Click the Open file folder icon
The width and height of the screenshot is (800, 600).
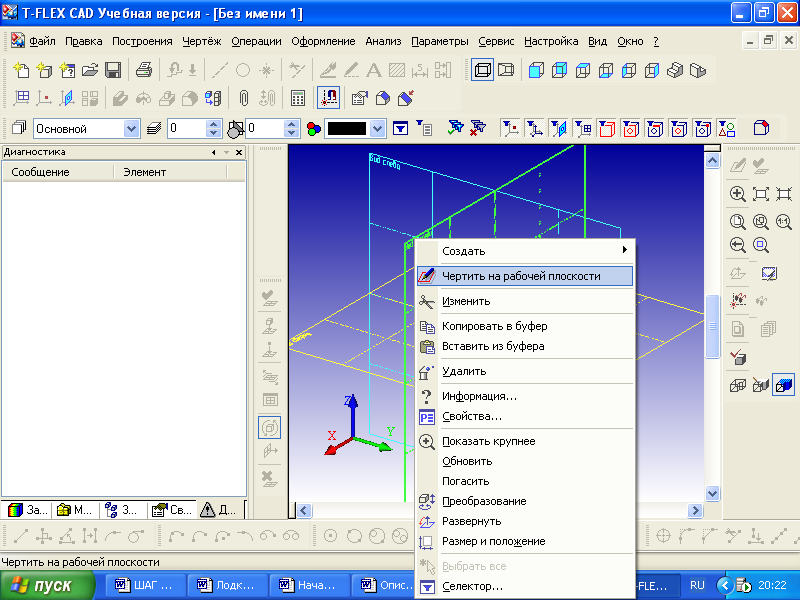click(90, 70)
